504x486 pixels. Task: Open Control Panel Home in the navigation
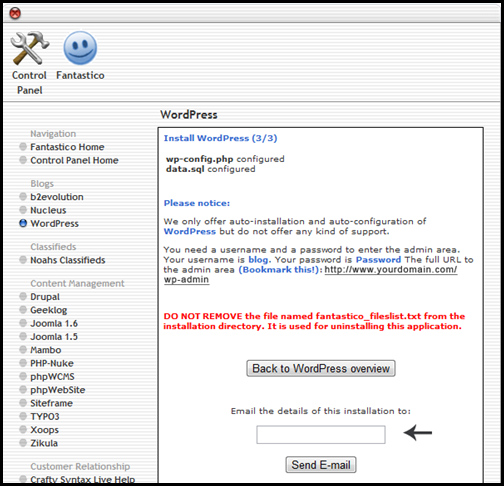click(74, 160)
